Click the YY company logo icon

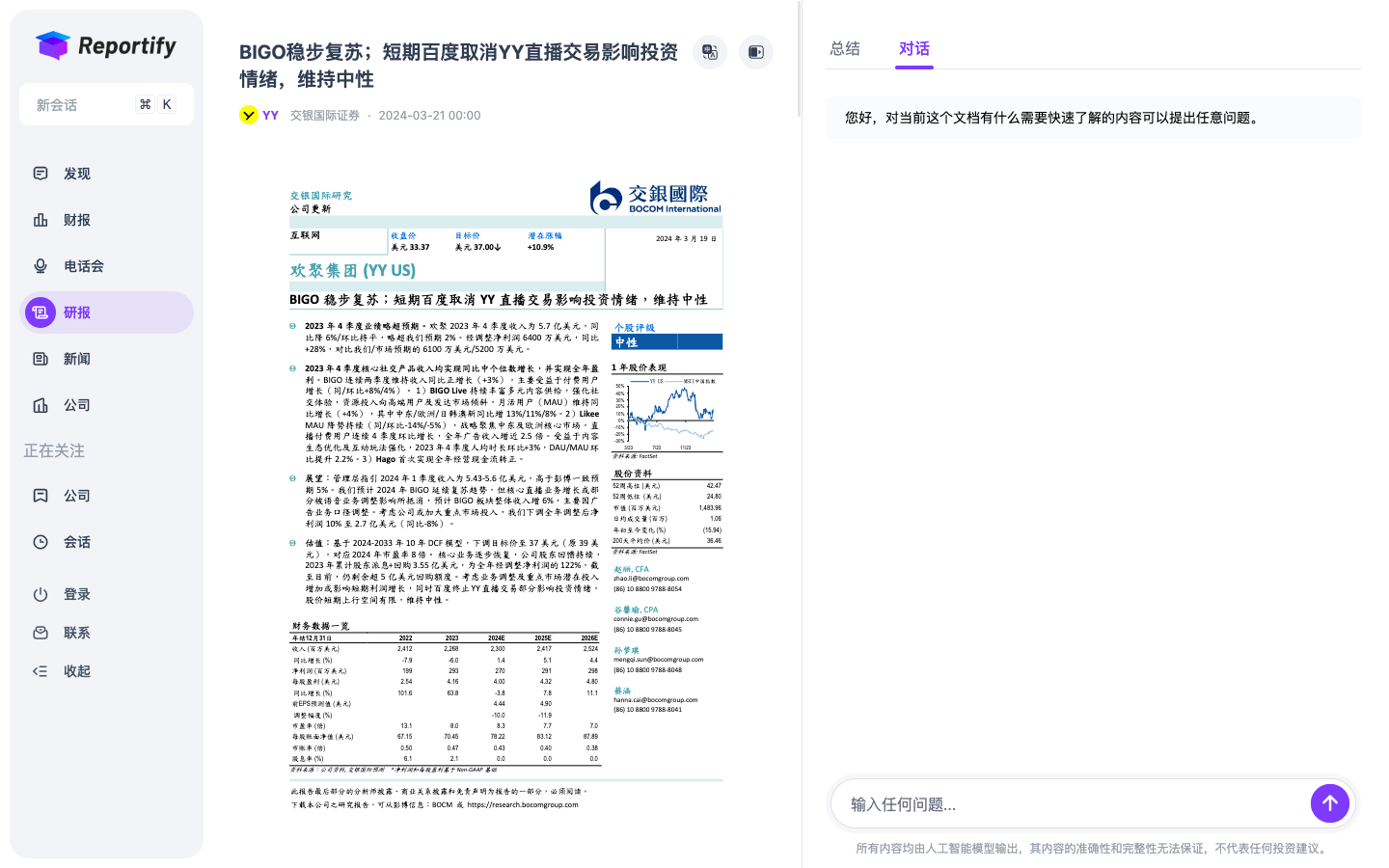tap(249, 115)
